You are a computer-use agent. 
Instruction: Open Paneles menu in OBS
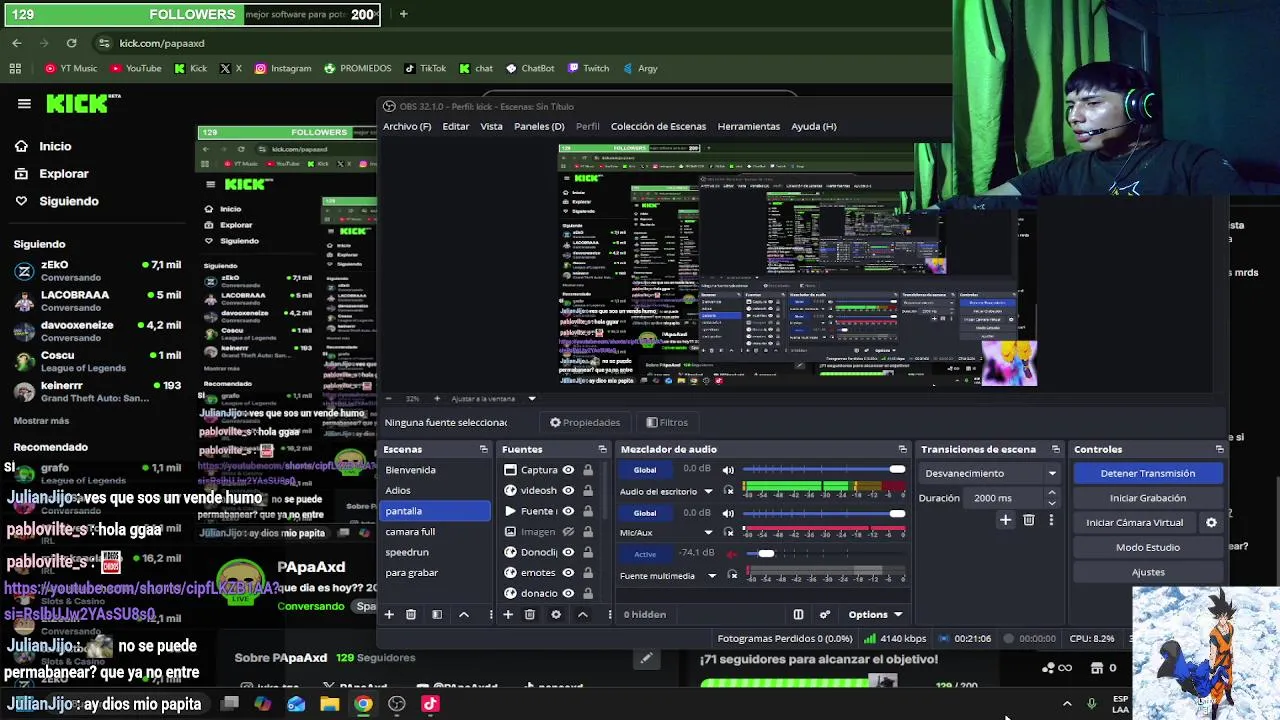click(539, 126)
